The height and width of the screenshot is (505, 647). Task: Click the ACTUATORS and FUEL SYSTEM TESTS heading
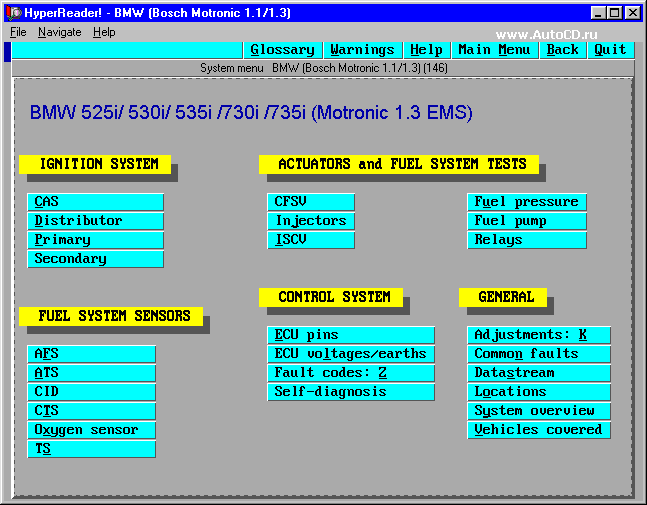coord(399,164)
